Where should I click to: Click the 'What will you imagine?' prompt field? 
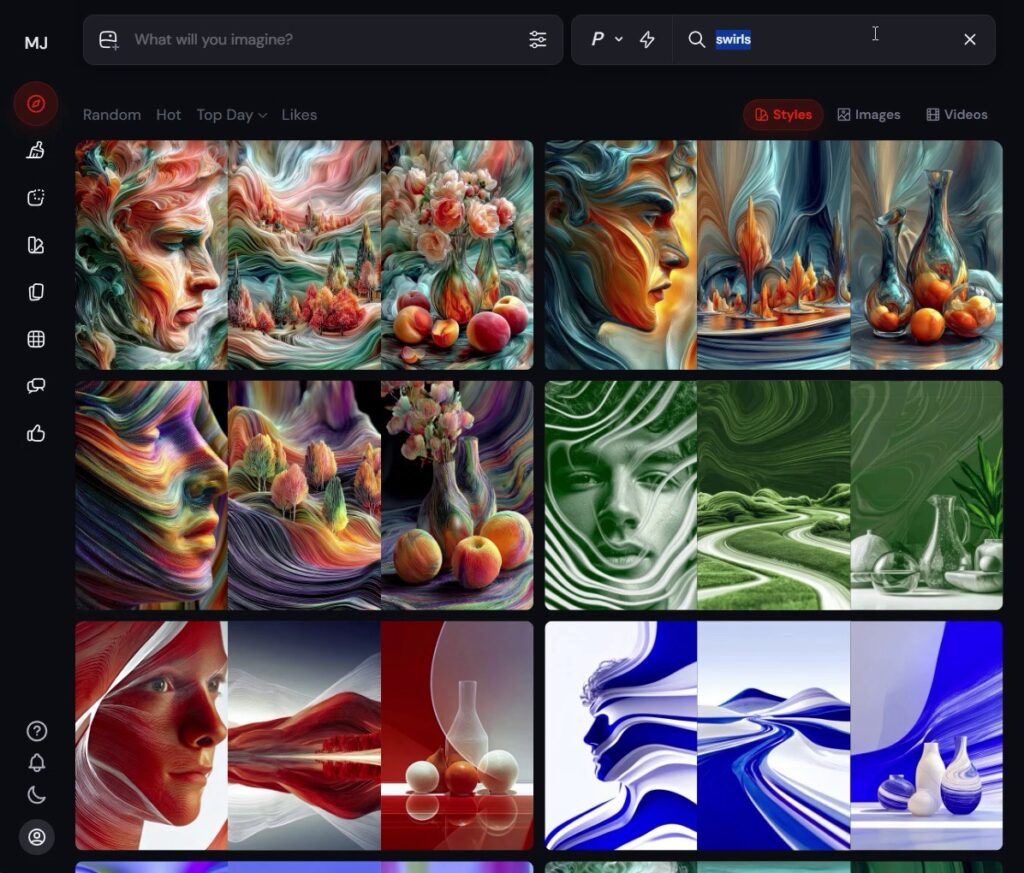[320, 40]
